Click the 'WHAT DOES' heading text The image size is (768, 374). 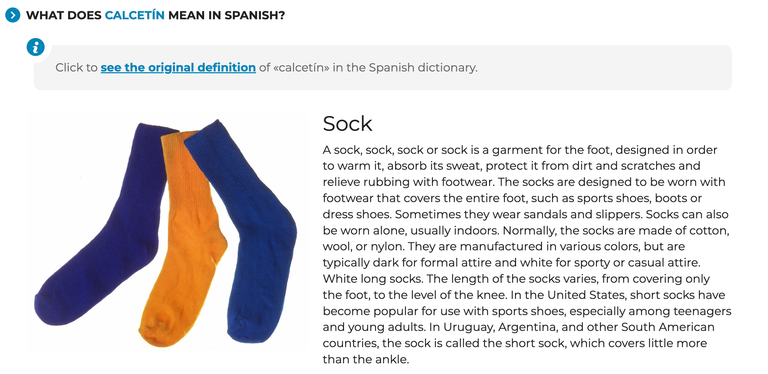click(64, 15)
